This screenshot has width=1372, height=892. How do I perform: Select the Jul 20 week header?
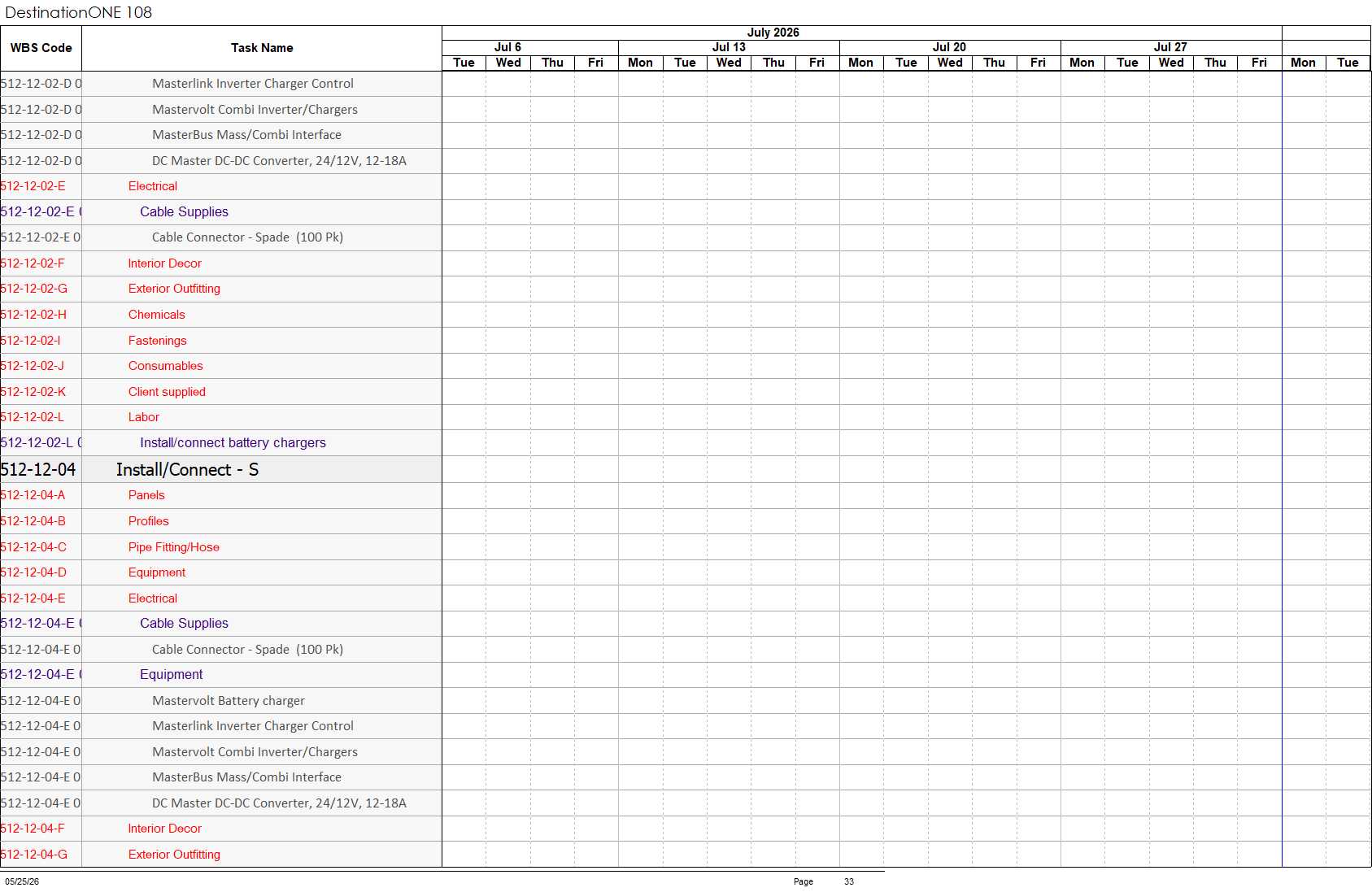click(x=949, y=47)
